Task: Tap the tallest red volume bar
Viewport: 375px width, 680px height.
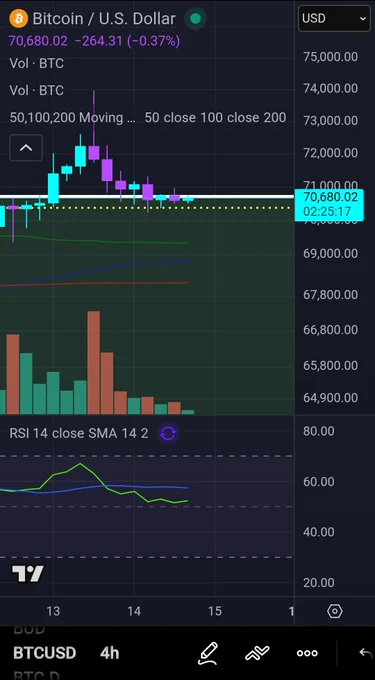Action: click(94, 363)
